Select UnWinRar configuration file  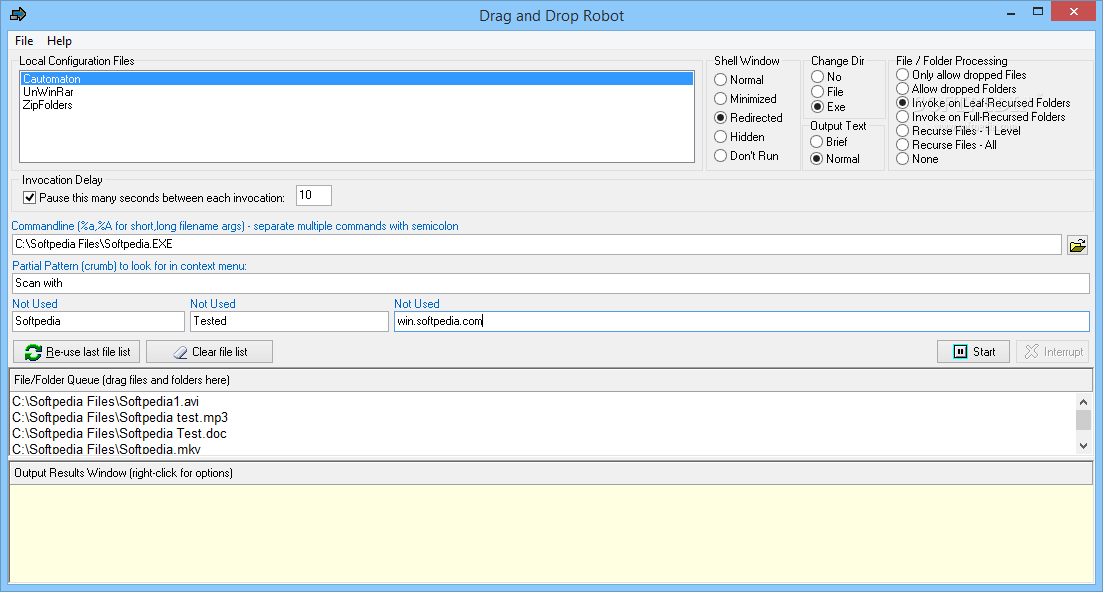(x=357, y=92)
